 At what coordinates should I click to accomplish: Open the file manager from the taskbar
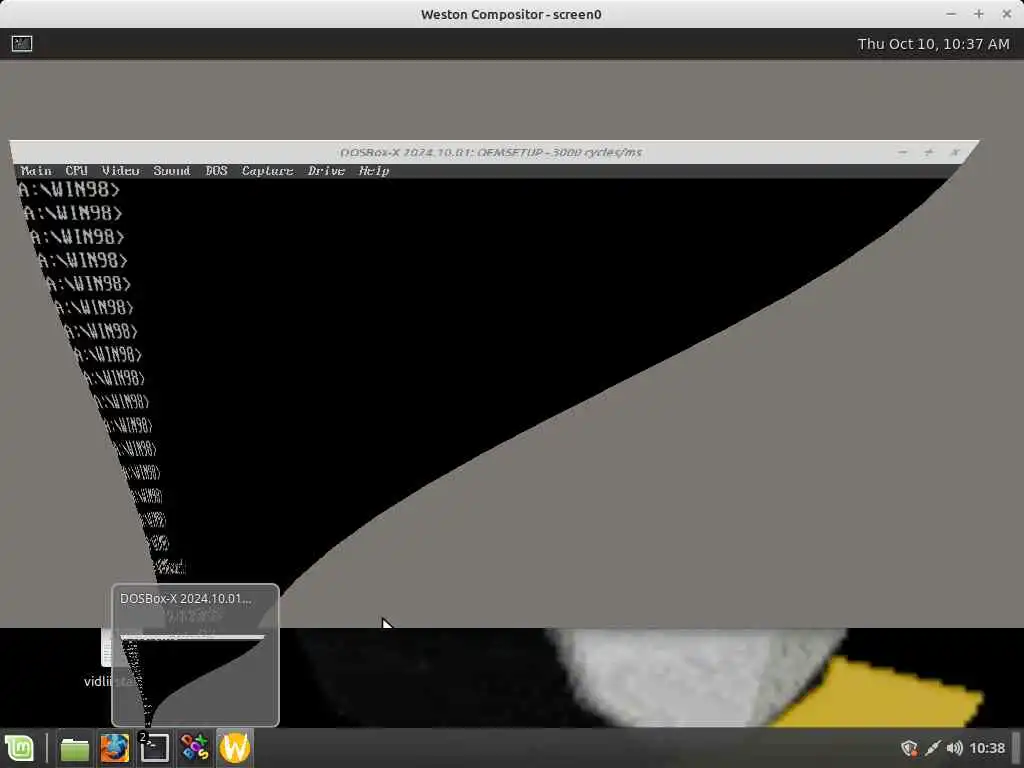coord(74,748)
